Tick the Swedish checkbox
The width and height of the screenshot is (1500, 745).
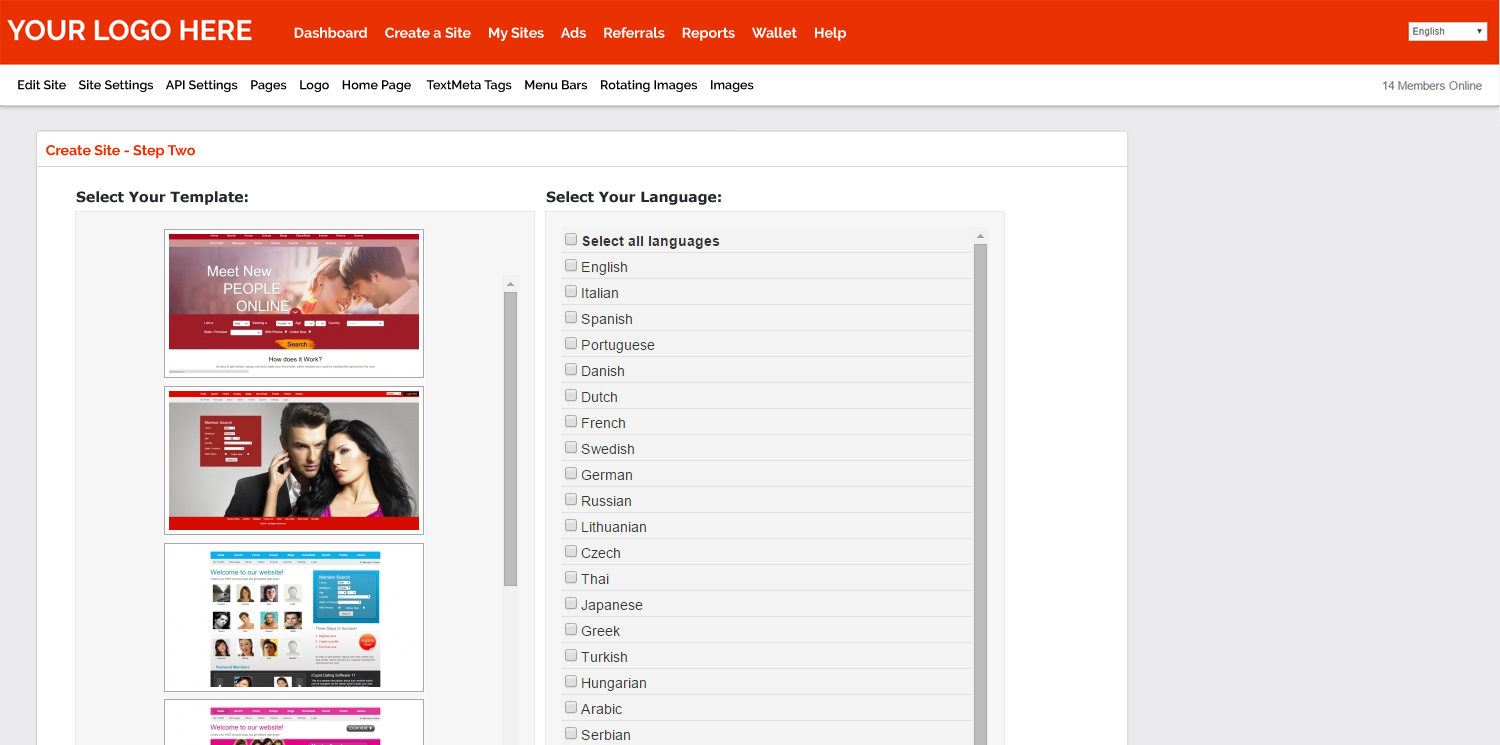point(571,448)
